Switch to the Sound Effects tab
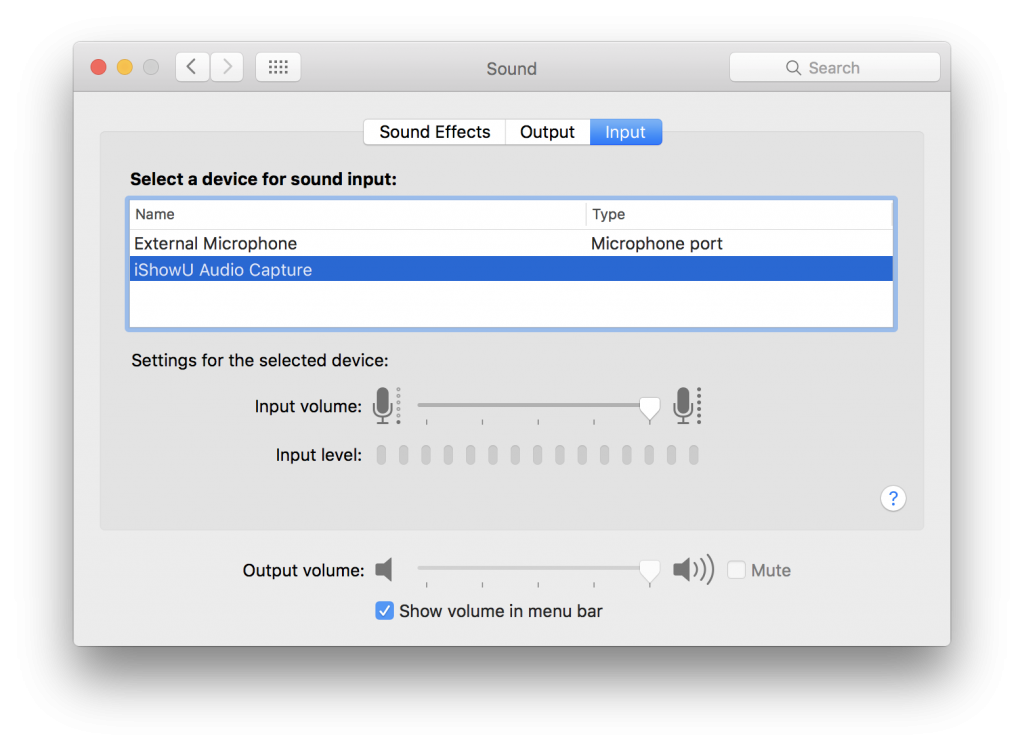This screenshot has height=751, width=1024. [435, 132]
